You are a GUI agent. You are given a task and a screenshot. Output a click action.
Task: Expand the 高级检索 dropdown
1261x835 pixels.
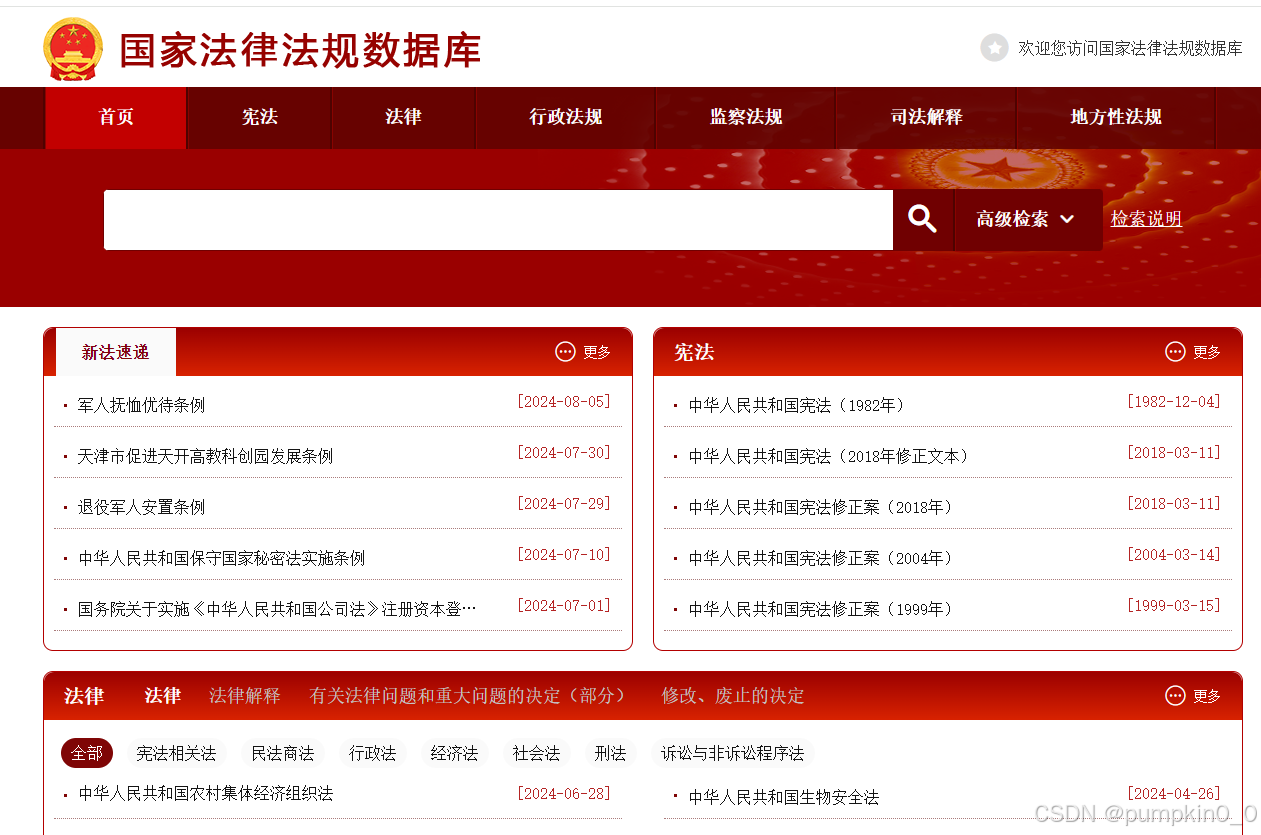click(x=1027, y=219)
